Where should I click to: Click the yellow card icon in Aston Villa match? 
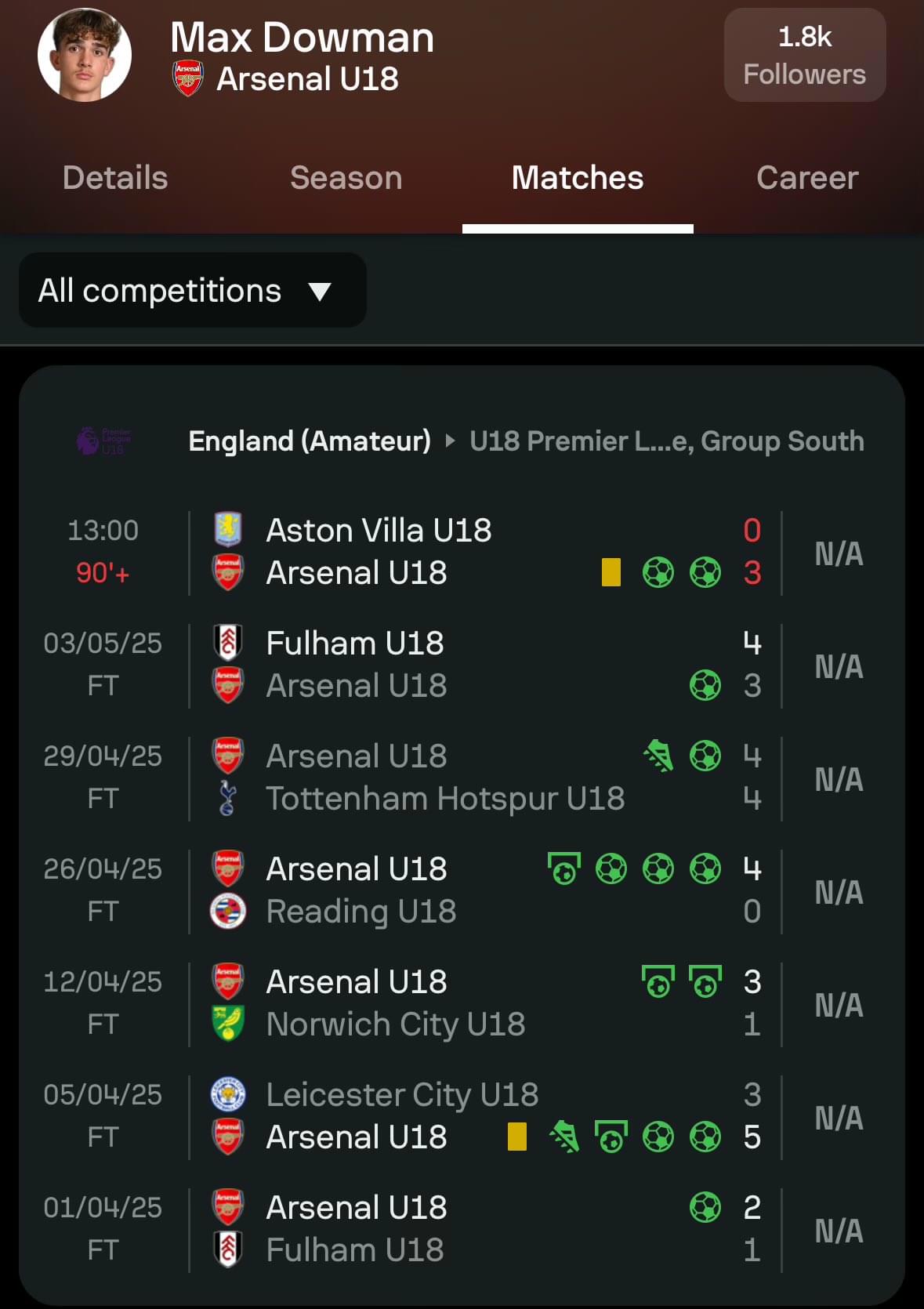click(x=611, y=572)
